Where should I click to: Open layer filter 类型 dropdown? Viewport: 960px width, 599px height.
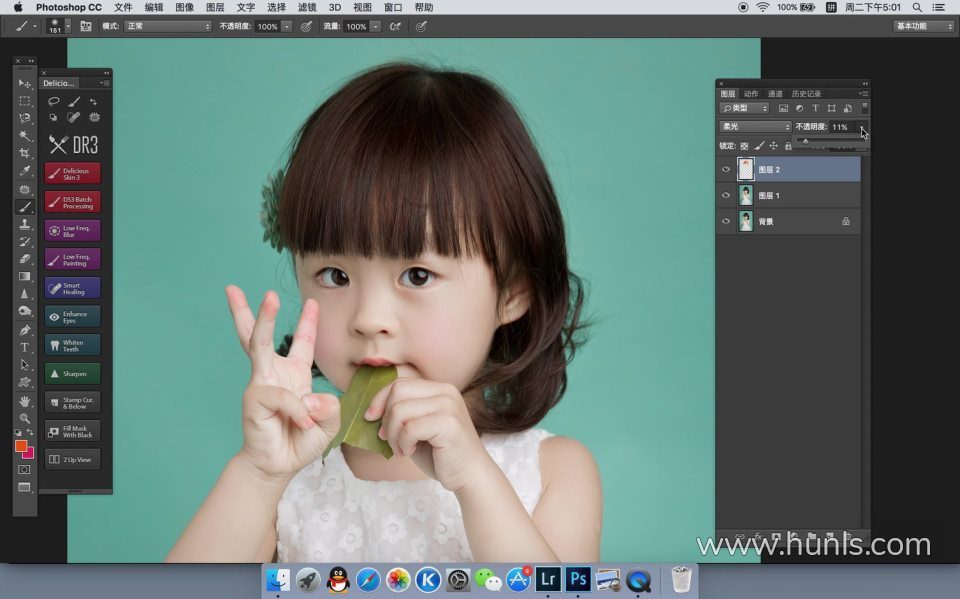744,108
